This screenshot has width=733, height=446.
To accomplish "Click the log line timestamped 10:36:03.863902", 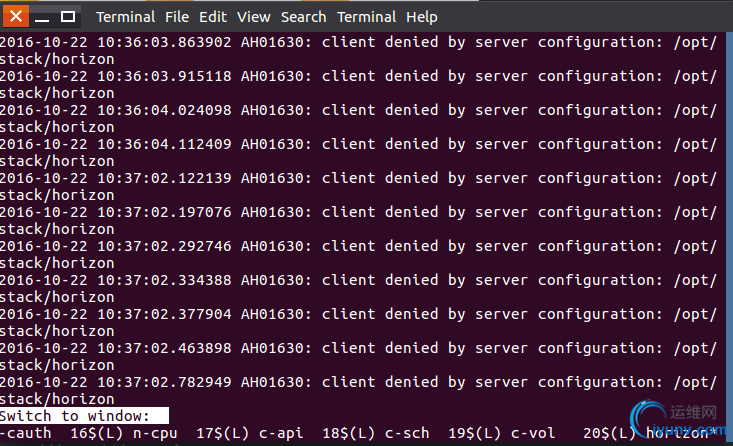I will tap(358, 42).
